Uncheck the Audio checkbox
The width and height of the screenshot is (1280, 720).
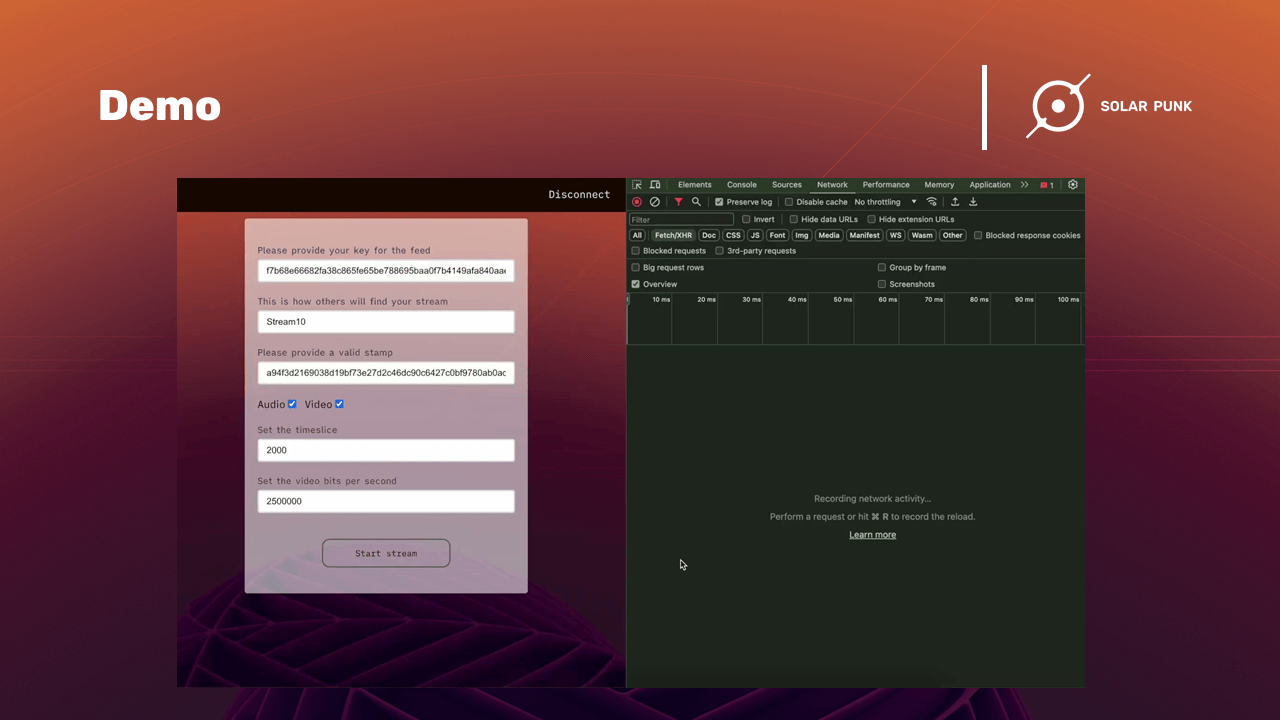(x=292, y=404)
